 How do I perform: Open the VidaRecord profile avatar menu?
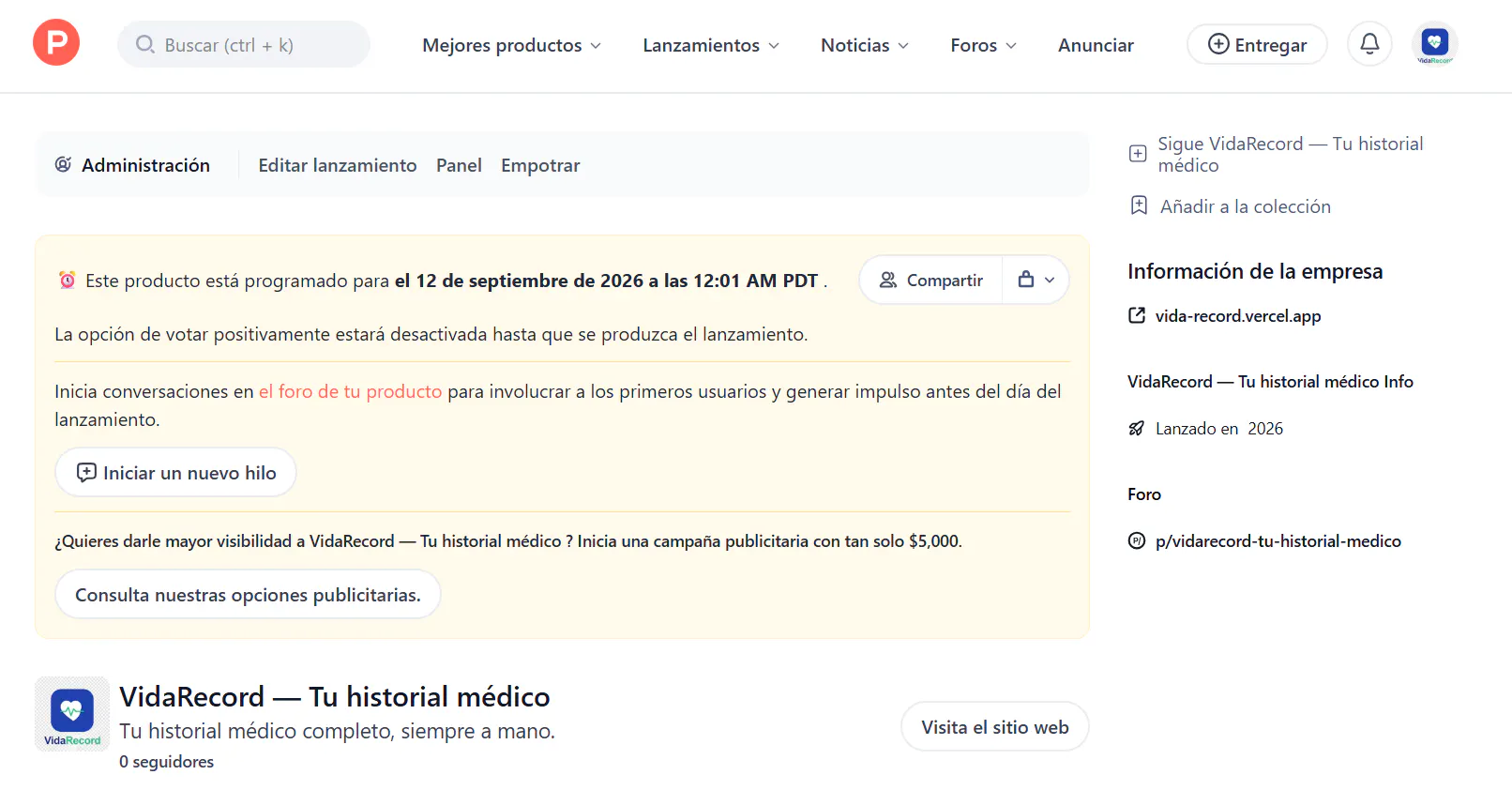point(1434,44)
